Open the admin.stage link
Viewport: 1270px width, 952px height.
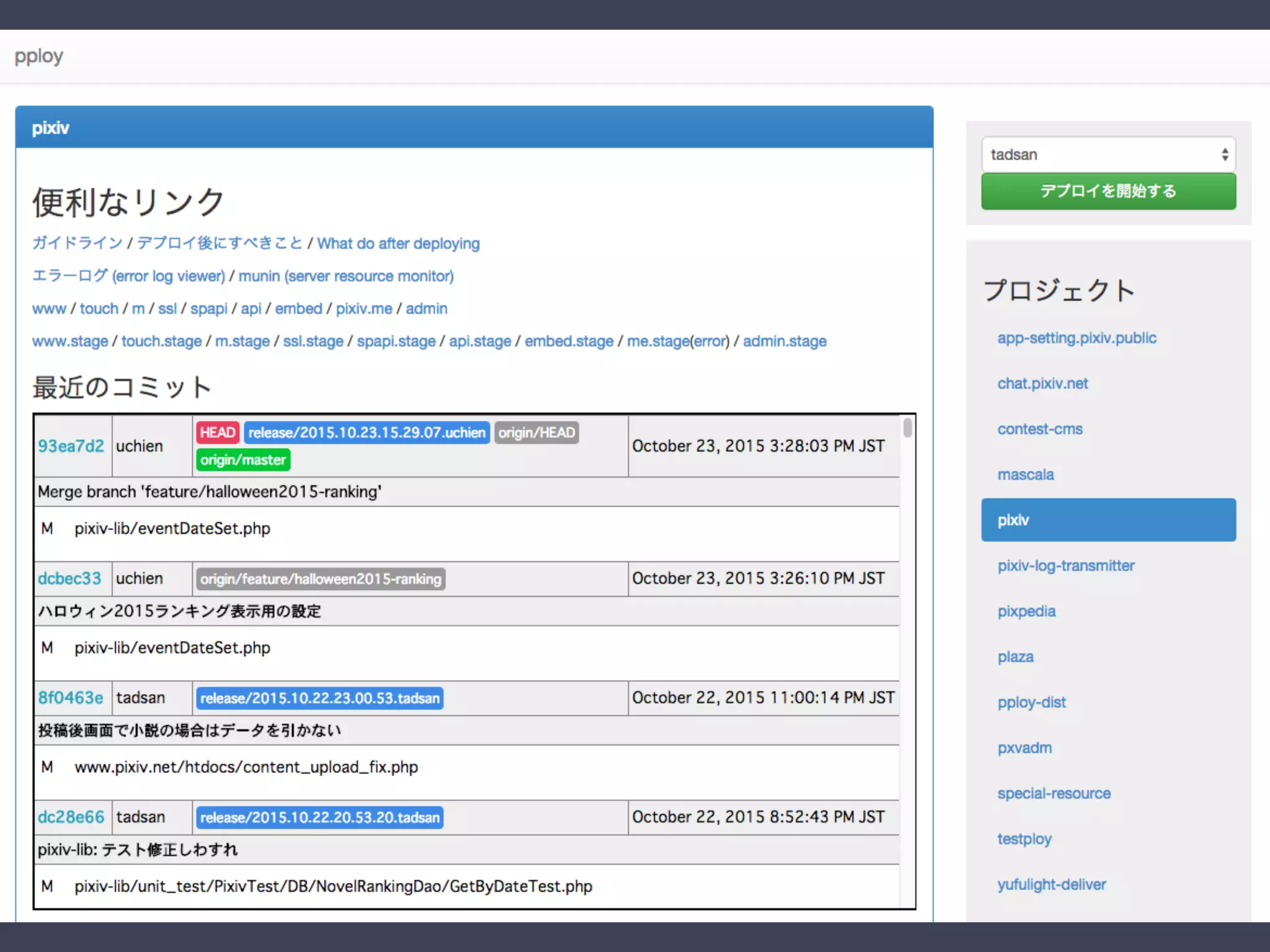[x=784, y=342]
